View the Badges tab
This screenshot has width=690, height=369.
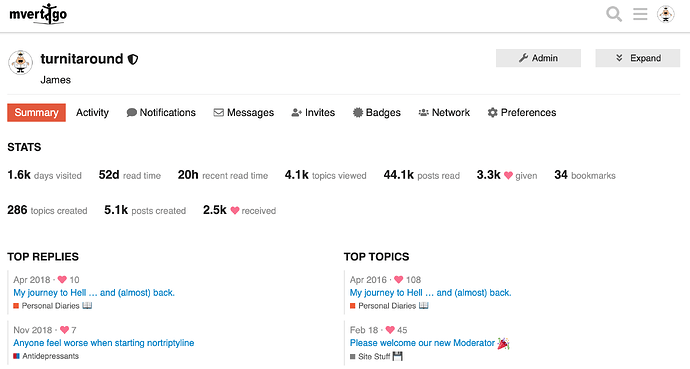377,113
